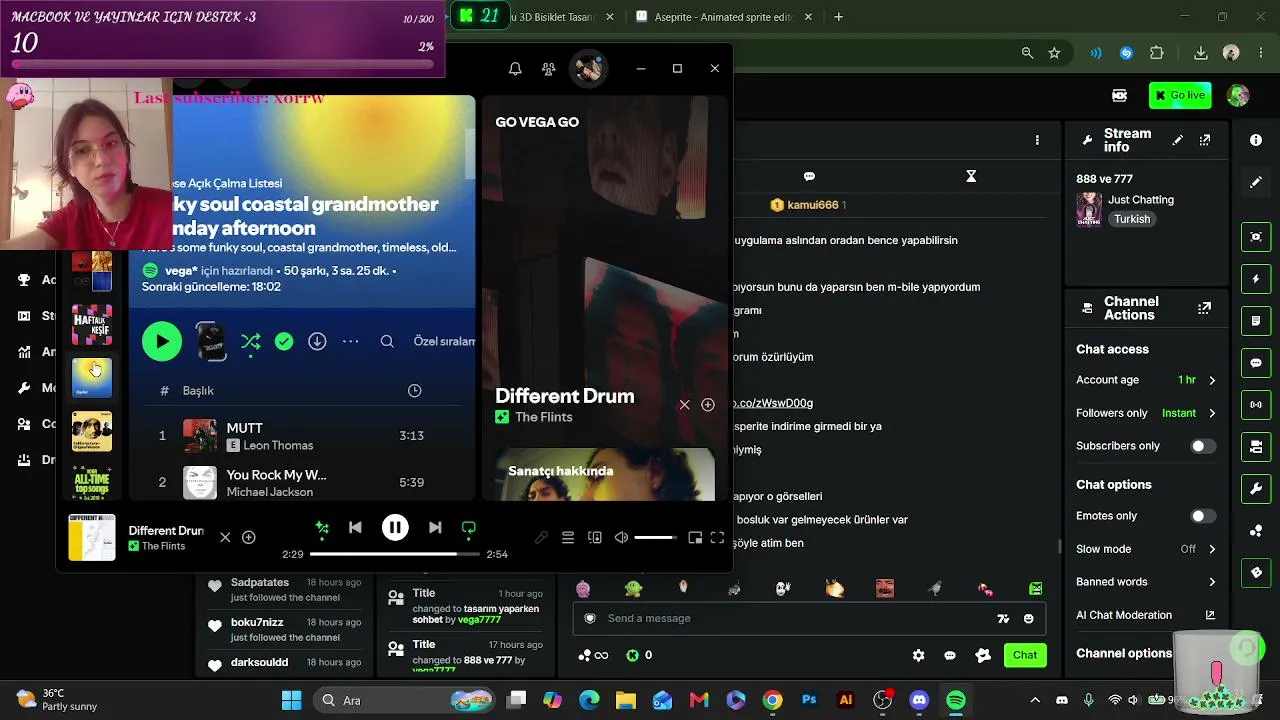Image resolution: width=1280 pixels, height=720 pixels.
Task: Open the All-Time Top Songs playlist in the sidebar
Action: click(92, 483)
